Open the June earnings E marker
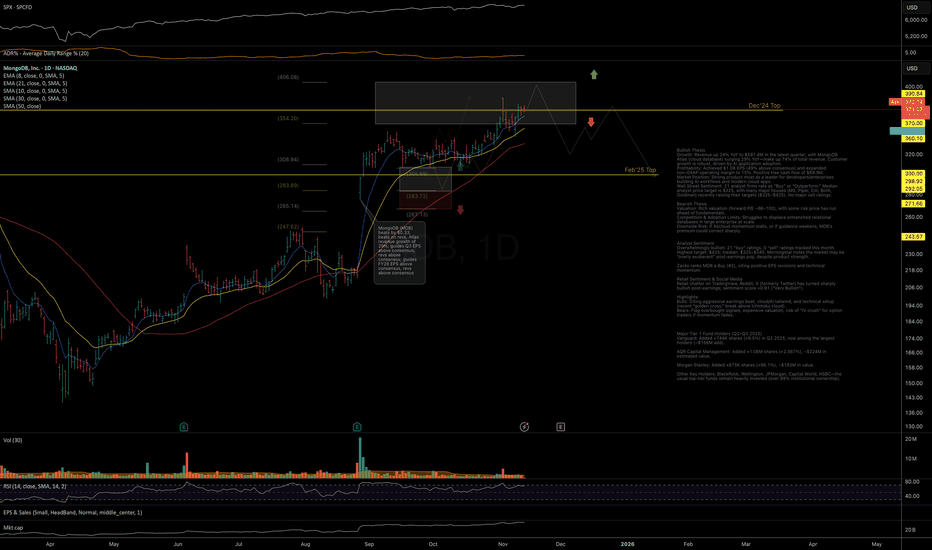Screen dimensions: 932x550 point(184,427)
